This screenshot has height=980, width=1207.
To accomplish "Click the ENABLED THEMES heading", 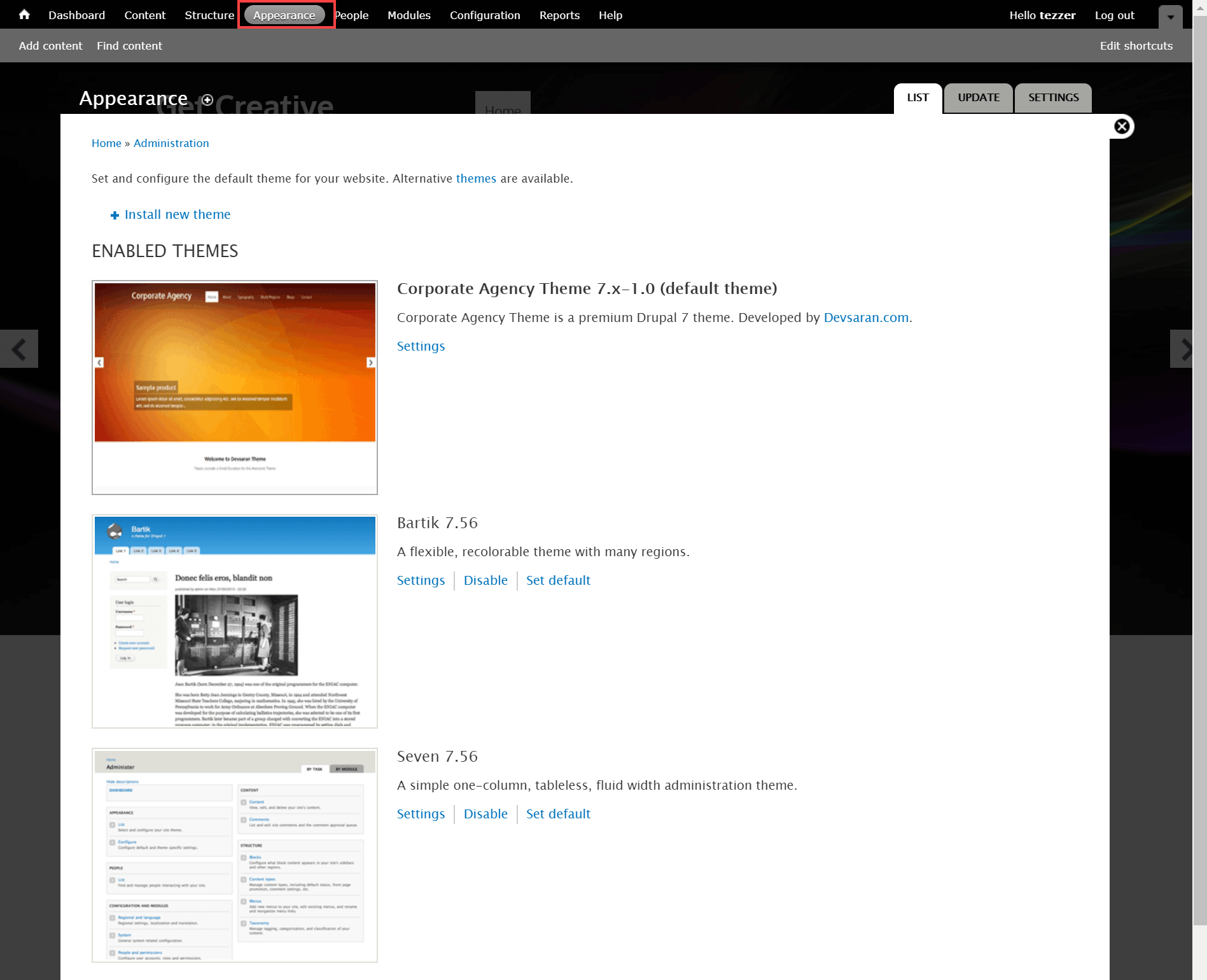I will (x=165, y=251).
